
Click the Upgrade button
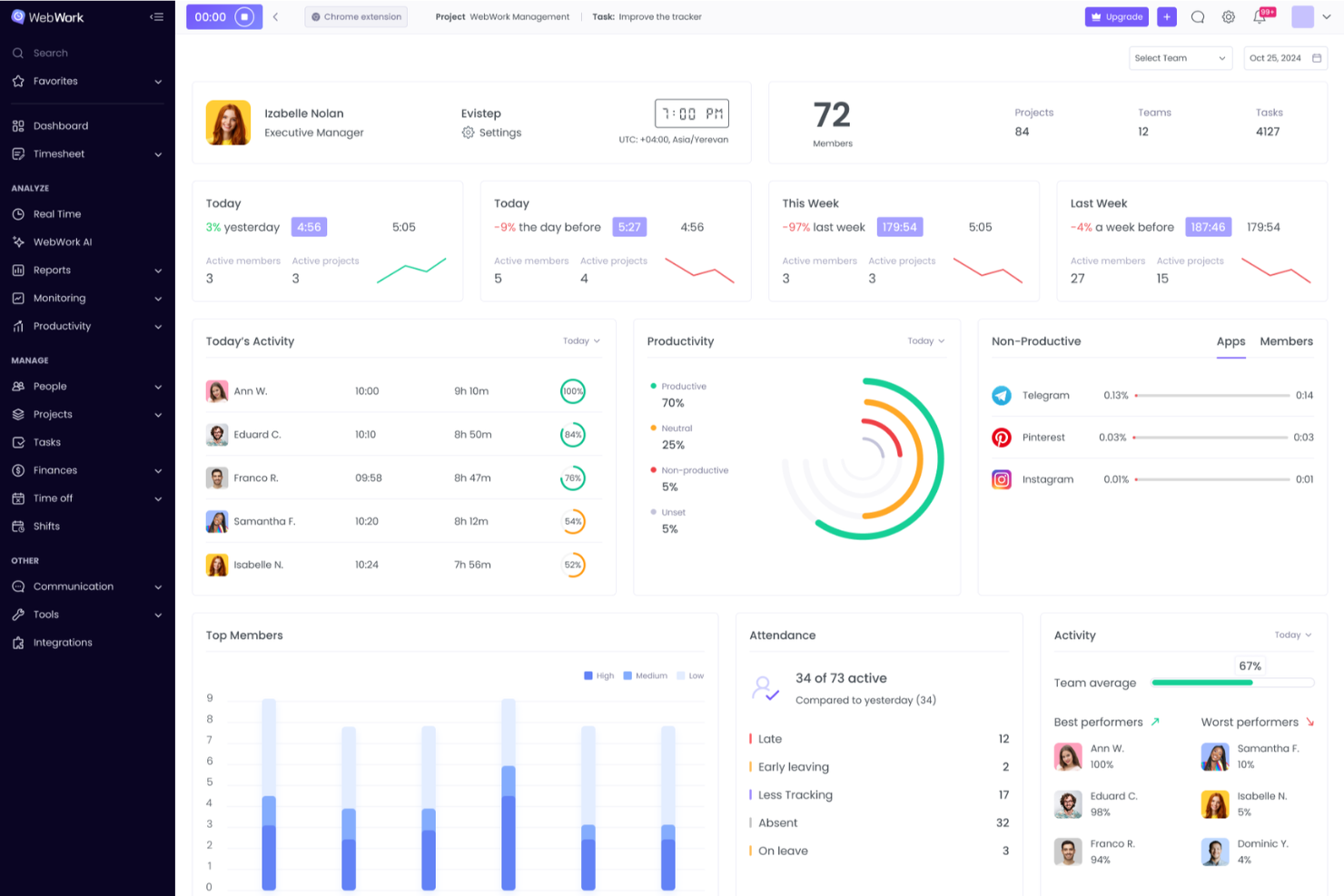click(x=1116, y=16)
